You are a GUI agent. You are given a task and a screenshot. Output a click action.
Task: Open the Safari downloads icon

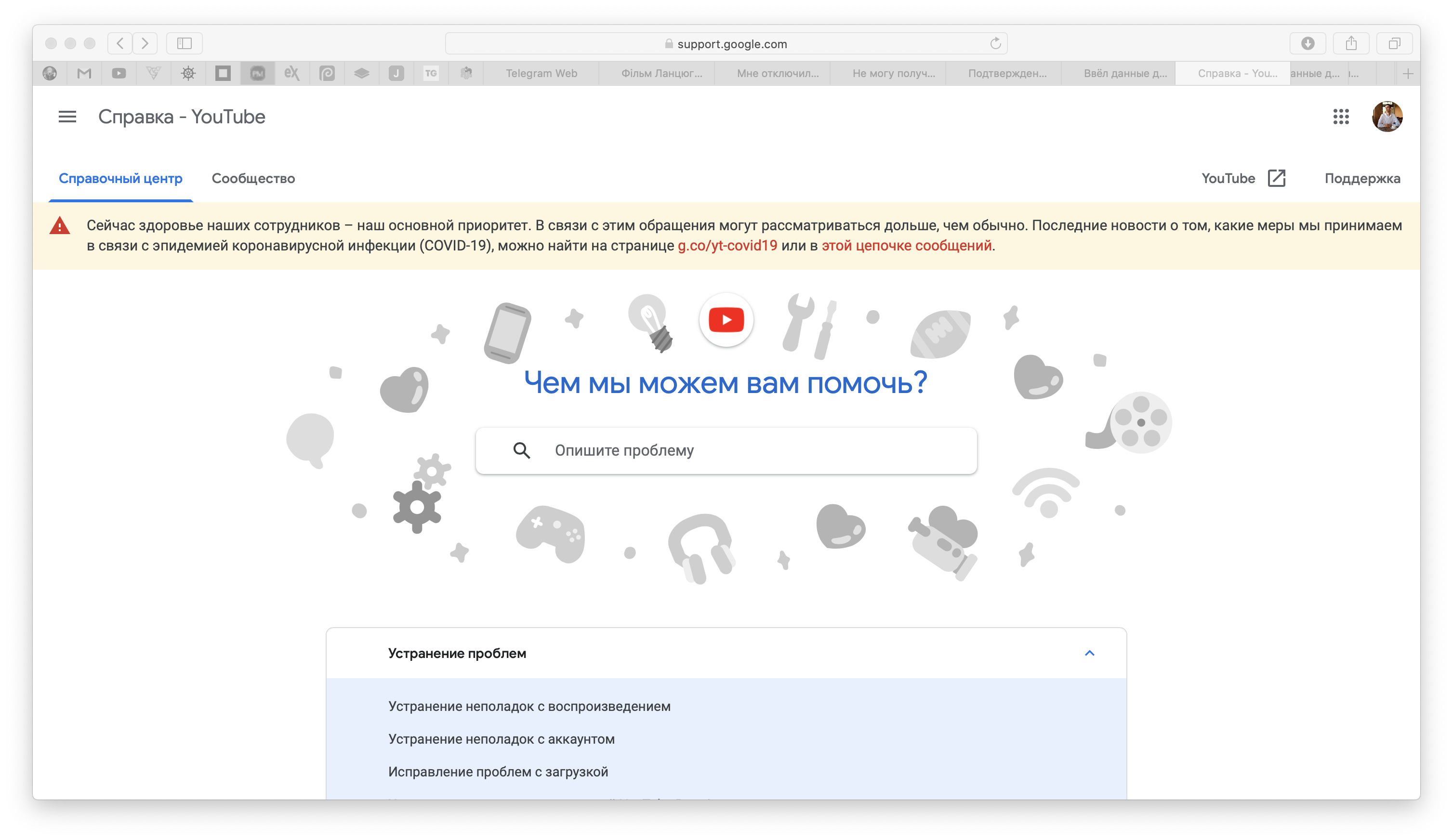pyautogui.click(x=1307, y=44)
